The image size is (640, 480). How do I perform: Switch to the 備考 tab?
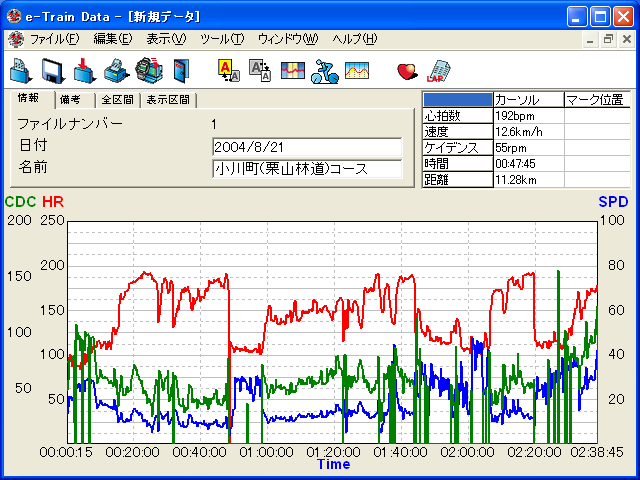[x=75, y=100]
